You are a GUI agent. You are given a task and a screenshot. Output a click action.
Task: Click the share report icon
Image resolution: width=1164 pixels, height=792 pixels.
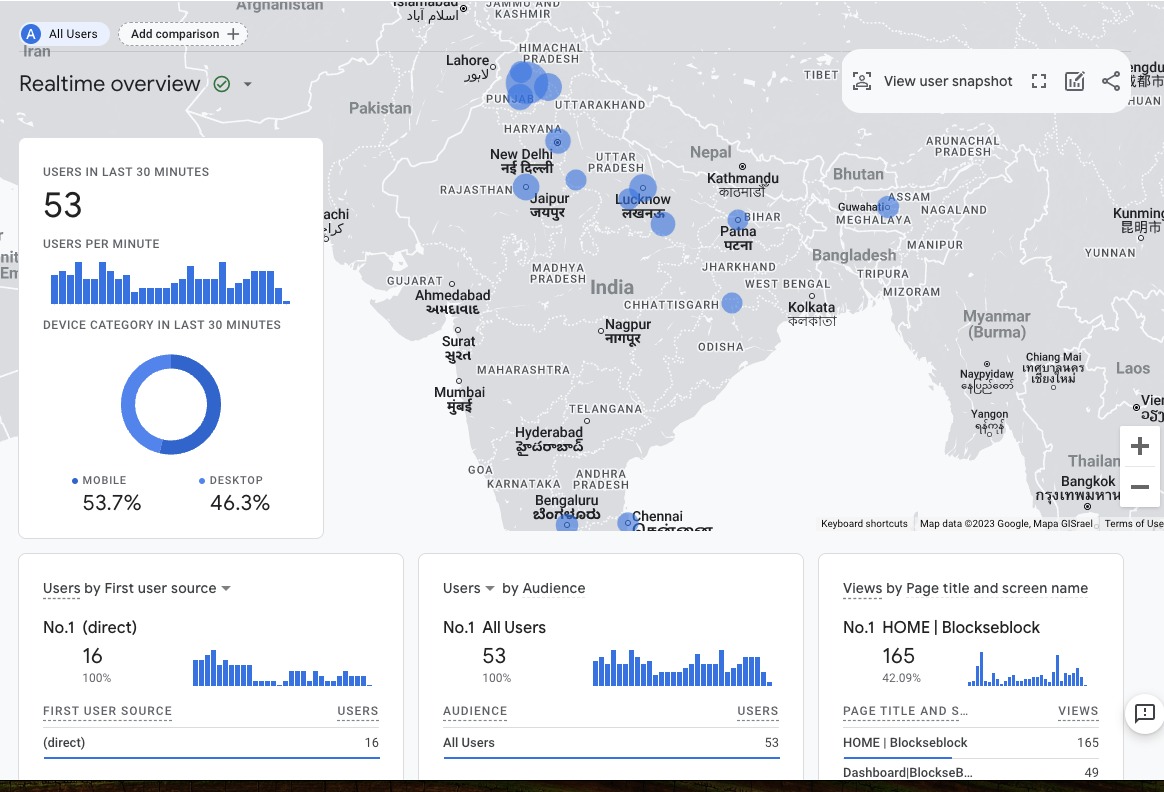click(x=1111, y=81)
